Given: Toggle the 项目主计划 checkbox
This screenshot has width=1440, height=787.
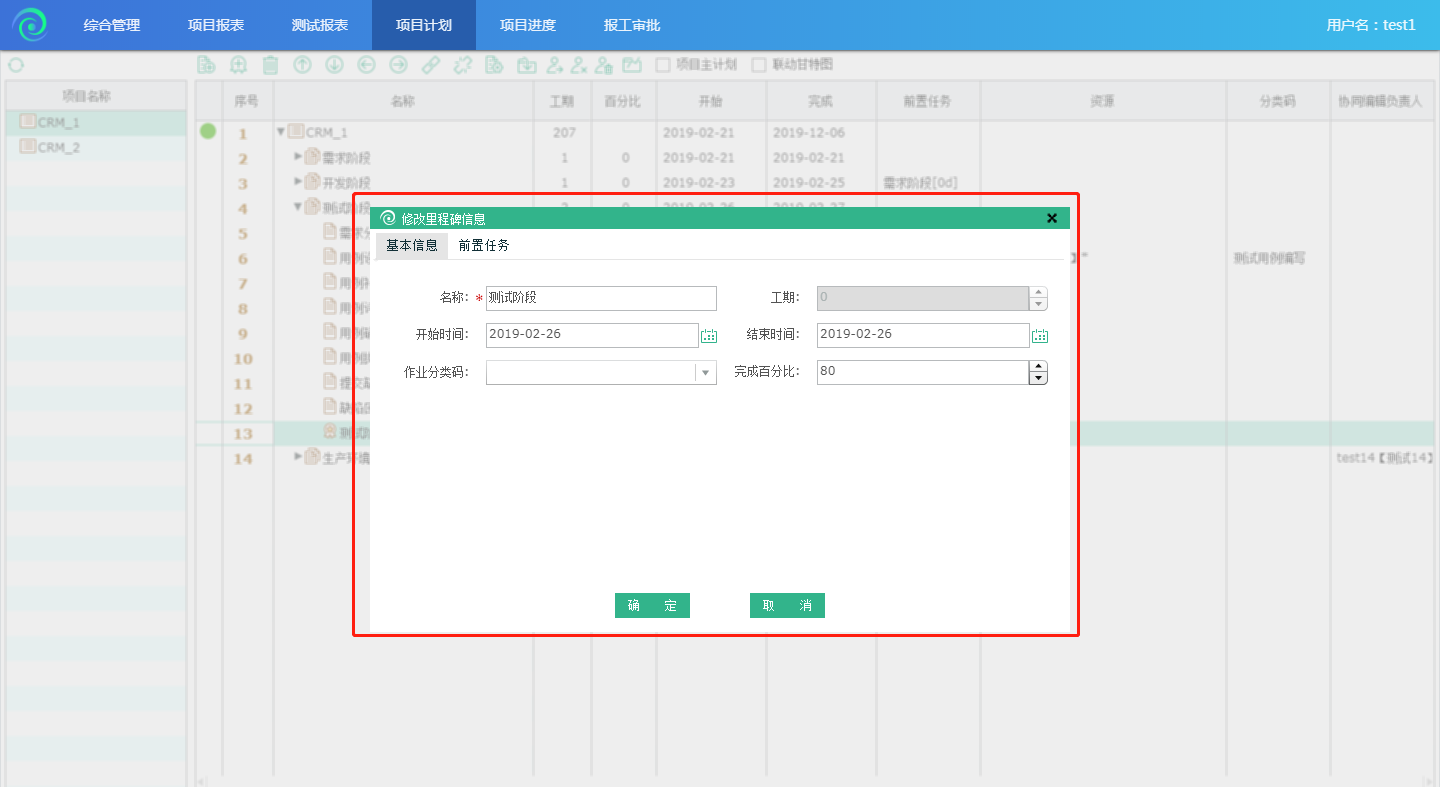Looking at the screenshot, I should (662, 65).
